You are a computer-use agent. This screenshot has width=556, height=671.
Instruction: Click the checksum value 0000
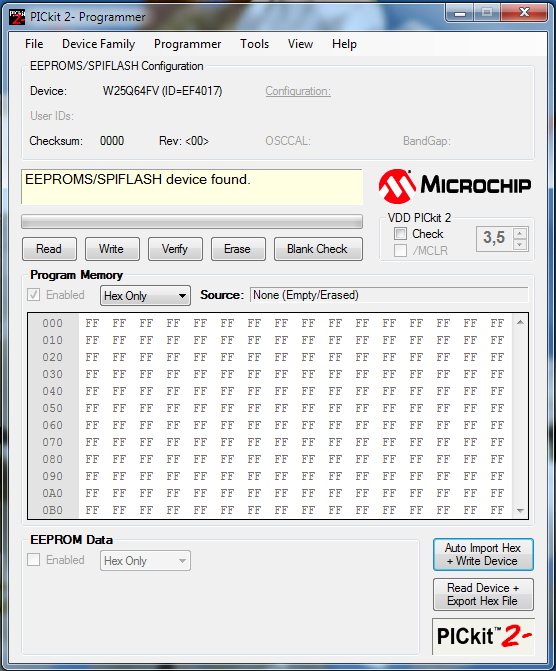(x=112, y=141)
